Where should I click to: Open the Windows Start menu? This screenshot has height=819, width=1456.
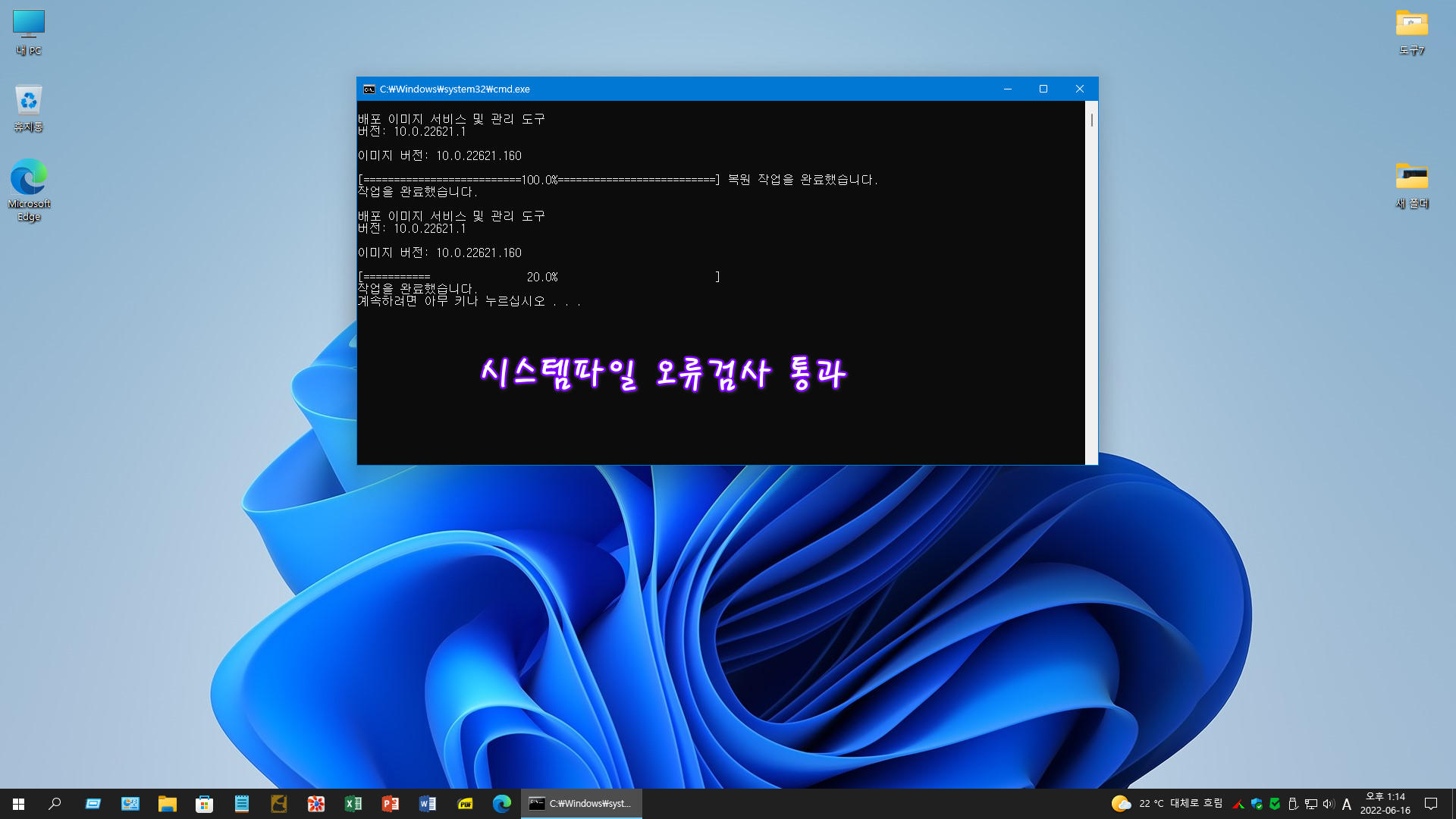coord(18,804)
